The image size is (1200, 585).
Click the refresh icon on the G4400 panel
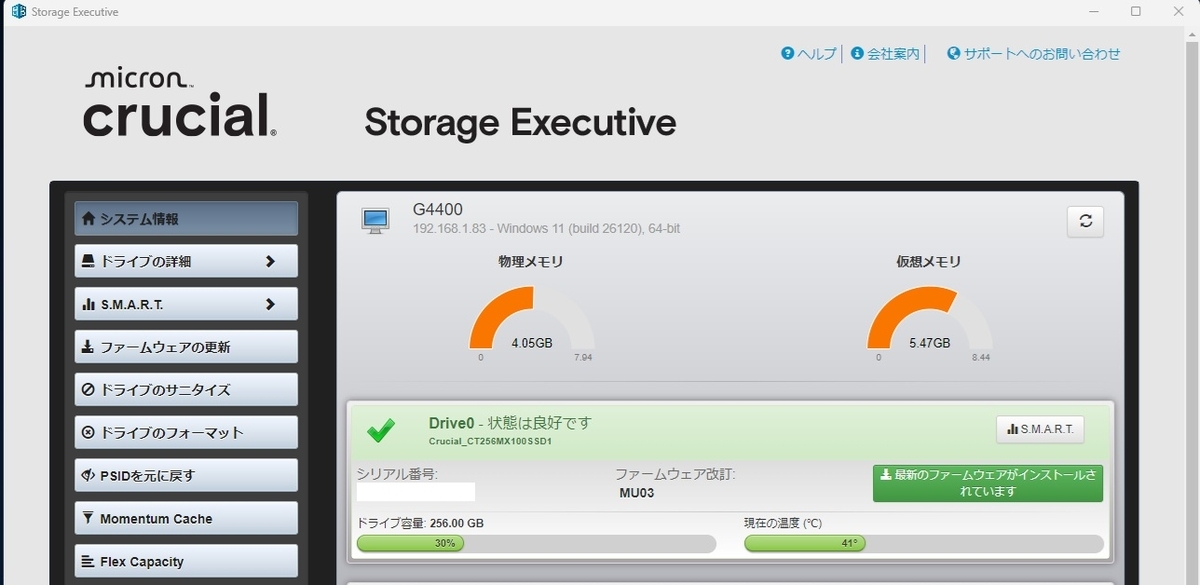pyautogui.click(x=1086, y=221)
